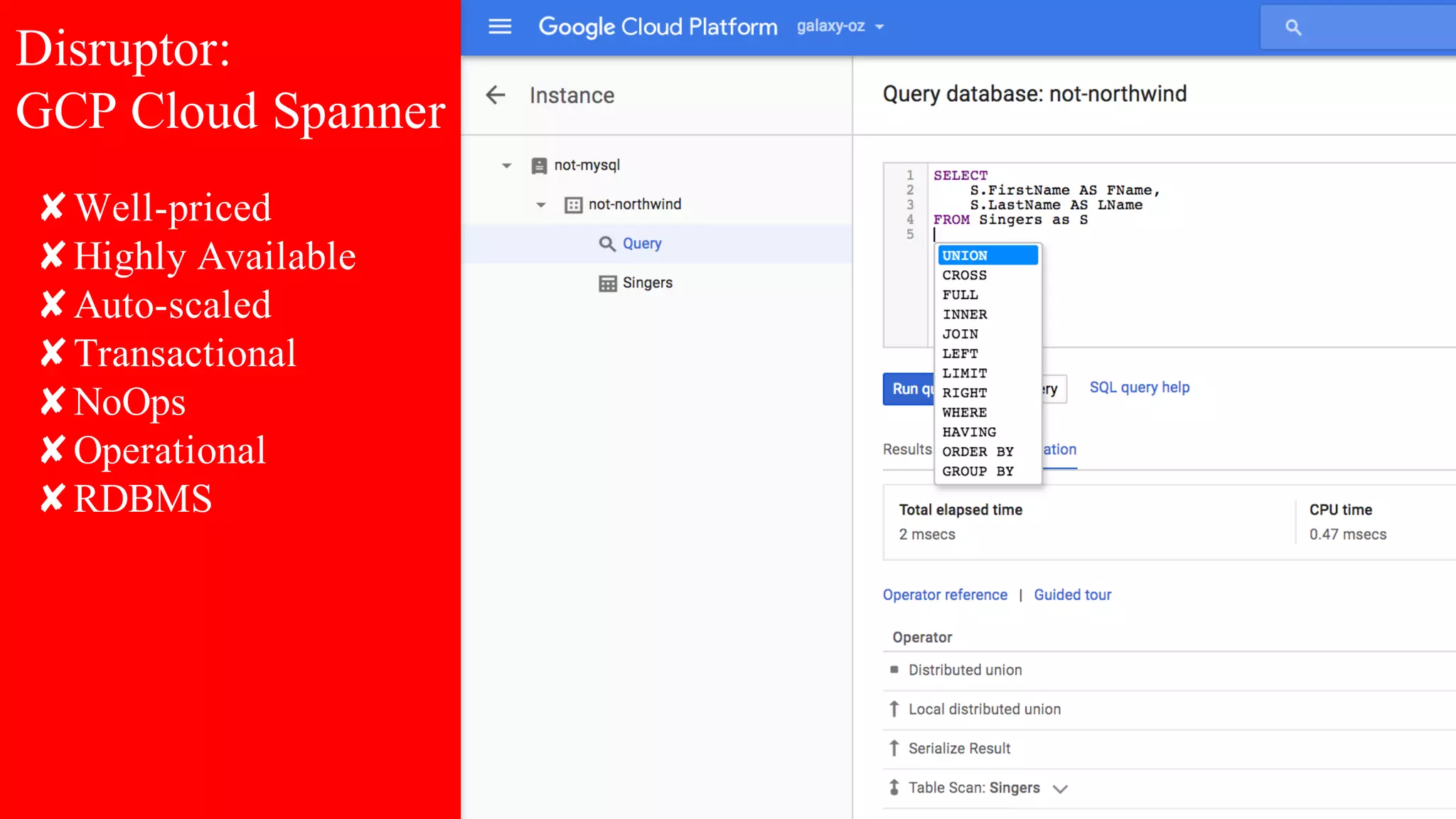Viewport: 1456px width, 819px height.
Task: Choose HAVING from autocomplete list
Action: pyautogui.click(x=988, y=432)
